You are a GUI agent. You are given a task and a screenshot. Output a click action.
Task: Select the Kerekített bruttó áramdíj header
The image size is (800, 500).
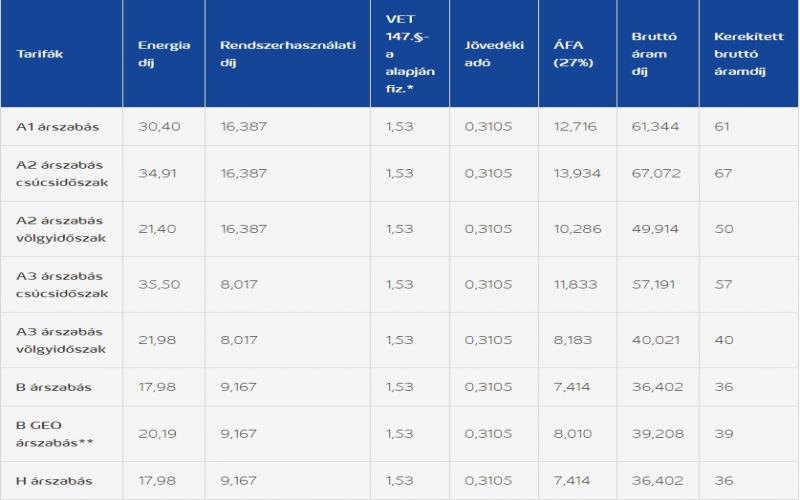741,54
